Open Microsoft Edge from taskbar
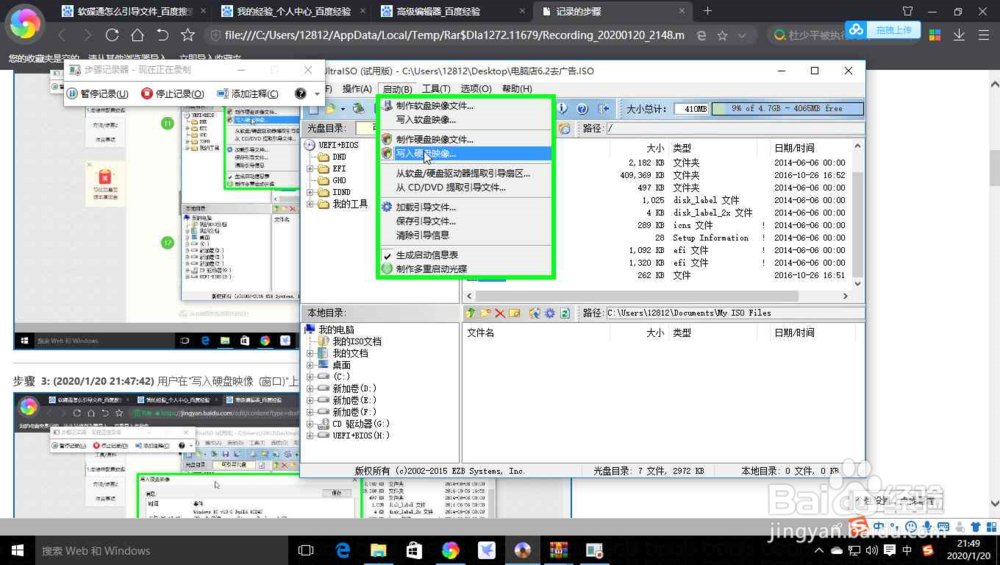This screenshot has height=565, width=1000. (342, 550)
